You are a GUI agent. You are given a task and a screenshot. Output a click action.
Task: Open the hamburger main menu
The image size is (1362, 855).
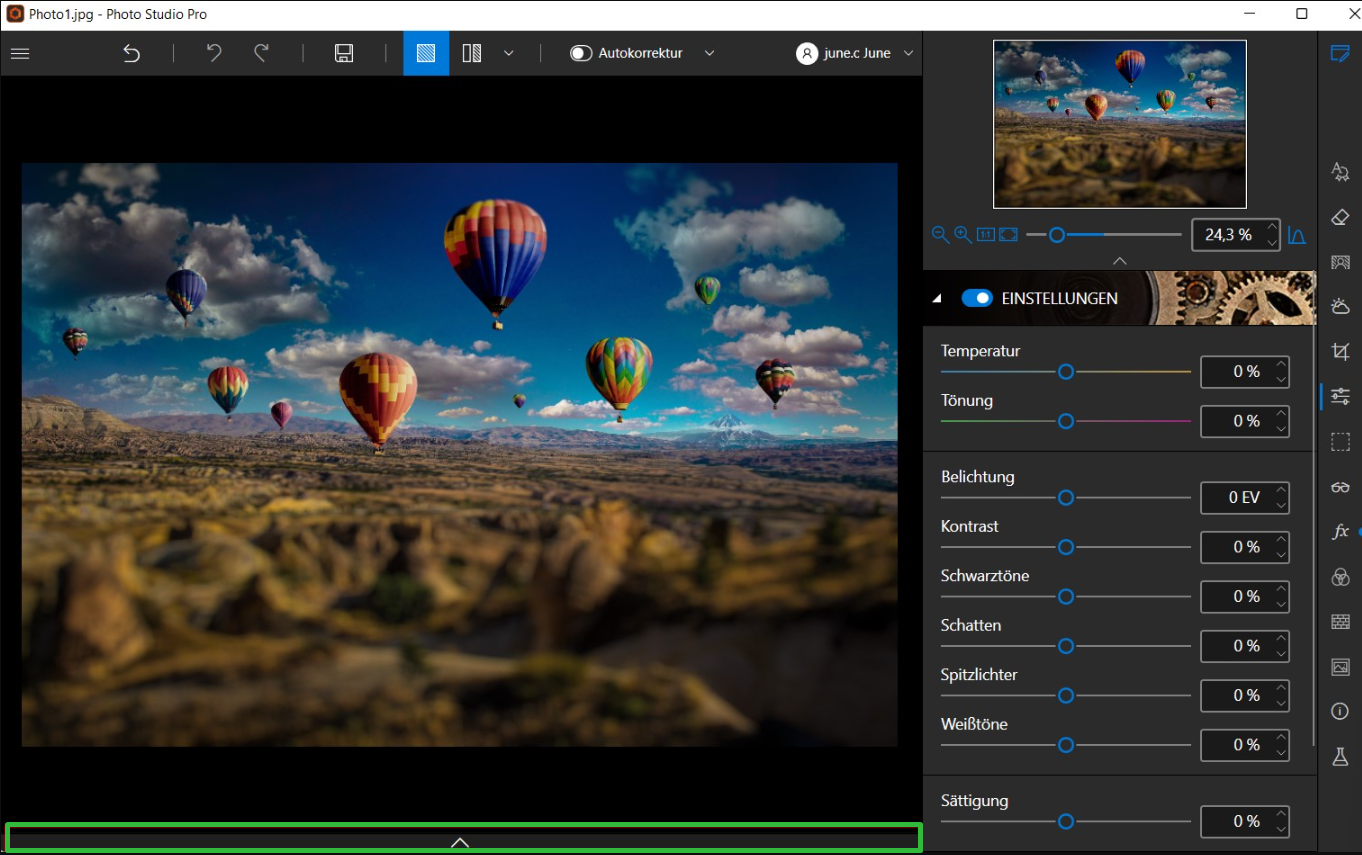click(x=20, y=53)
